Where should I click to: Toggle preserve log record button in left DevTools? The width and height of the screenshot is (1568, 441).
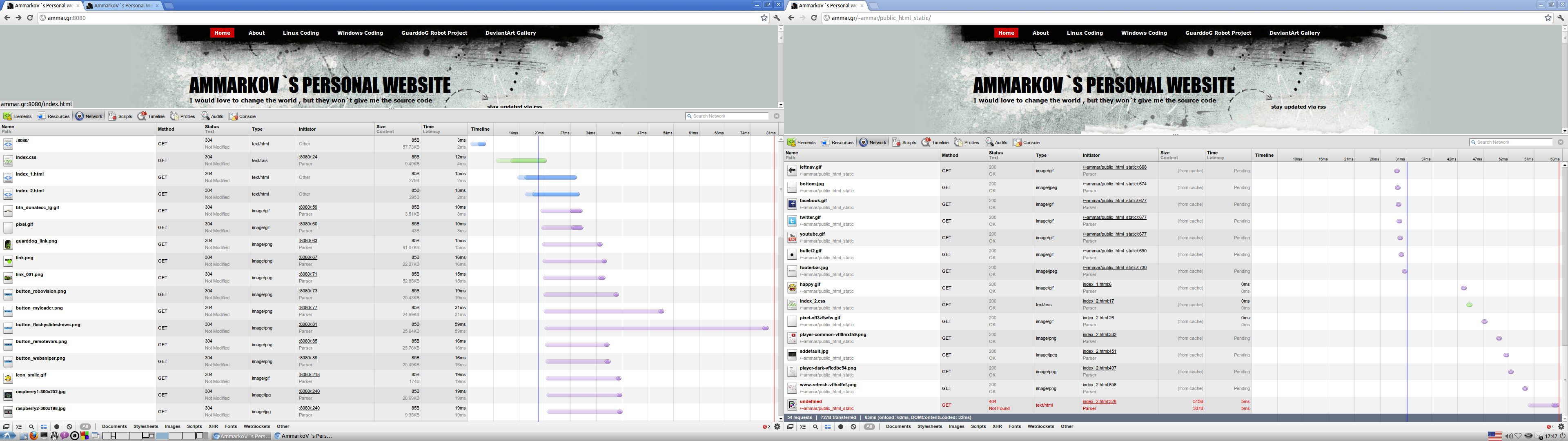[x=57, y=427]
